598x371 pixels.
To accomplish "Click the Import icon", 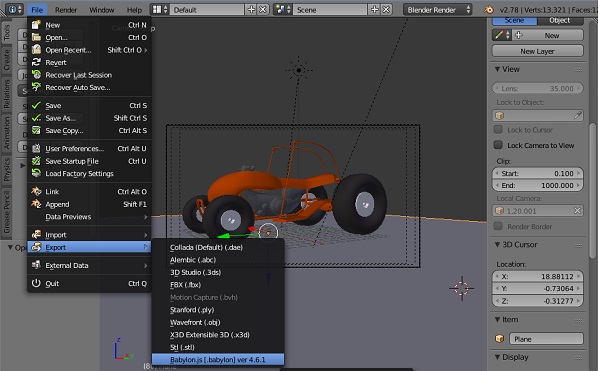I will pos(36,234).
